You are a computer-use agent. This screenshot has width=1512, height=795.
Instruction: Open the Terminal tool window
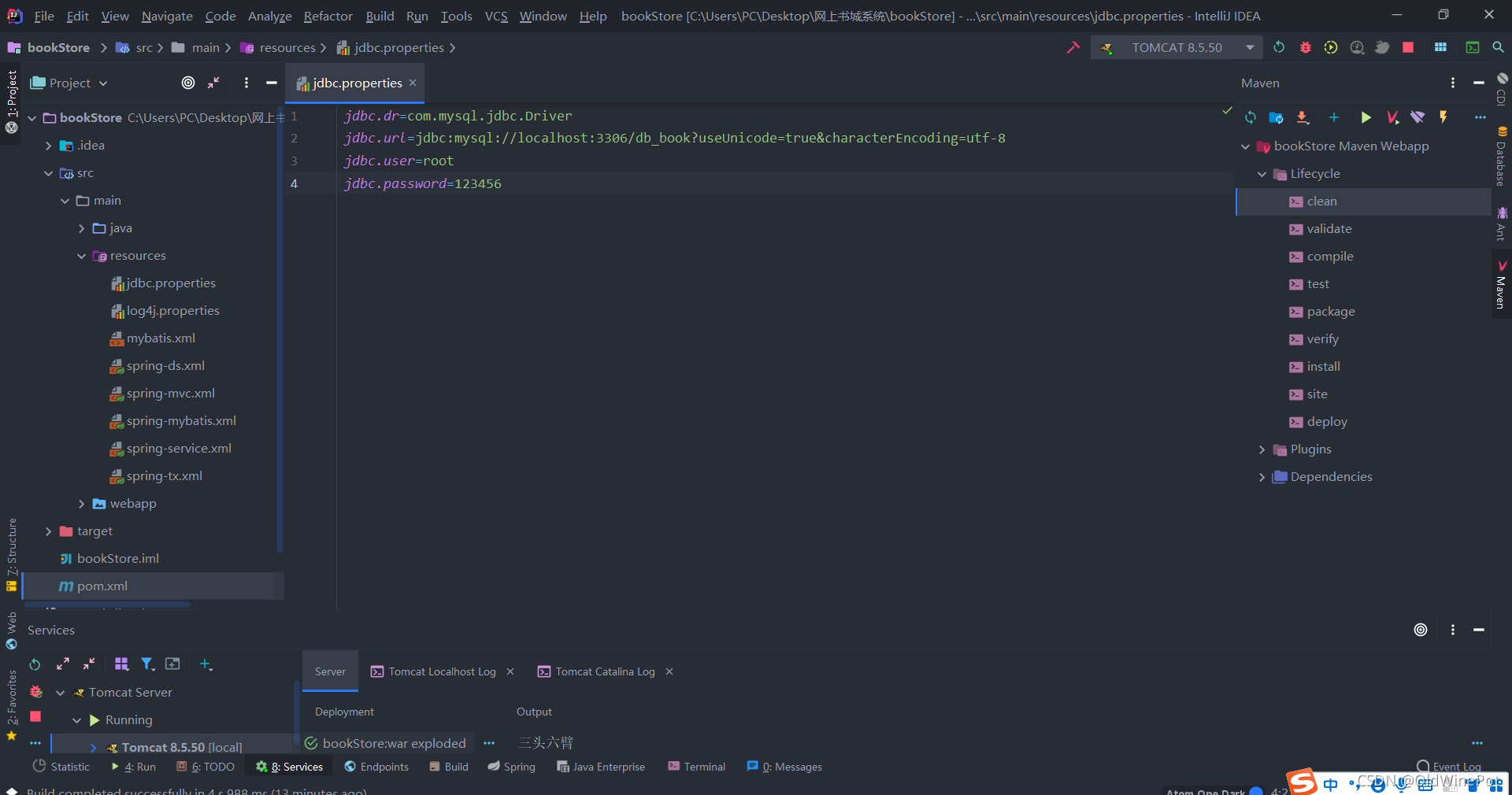click(x=696, y=767)
